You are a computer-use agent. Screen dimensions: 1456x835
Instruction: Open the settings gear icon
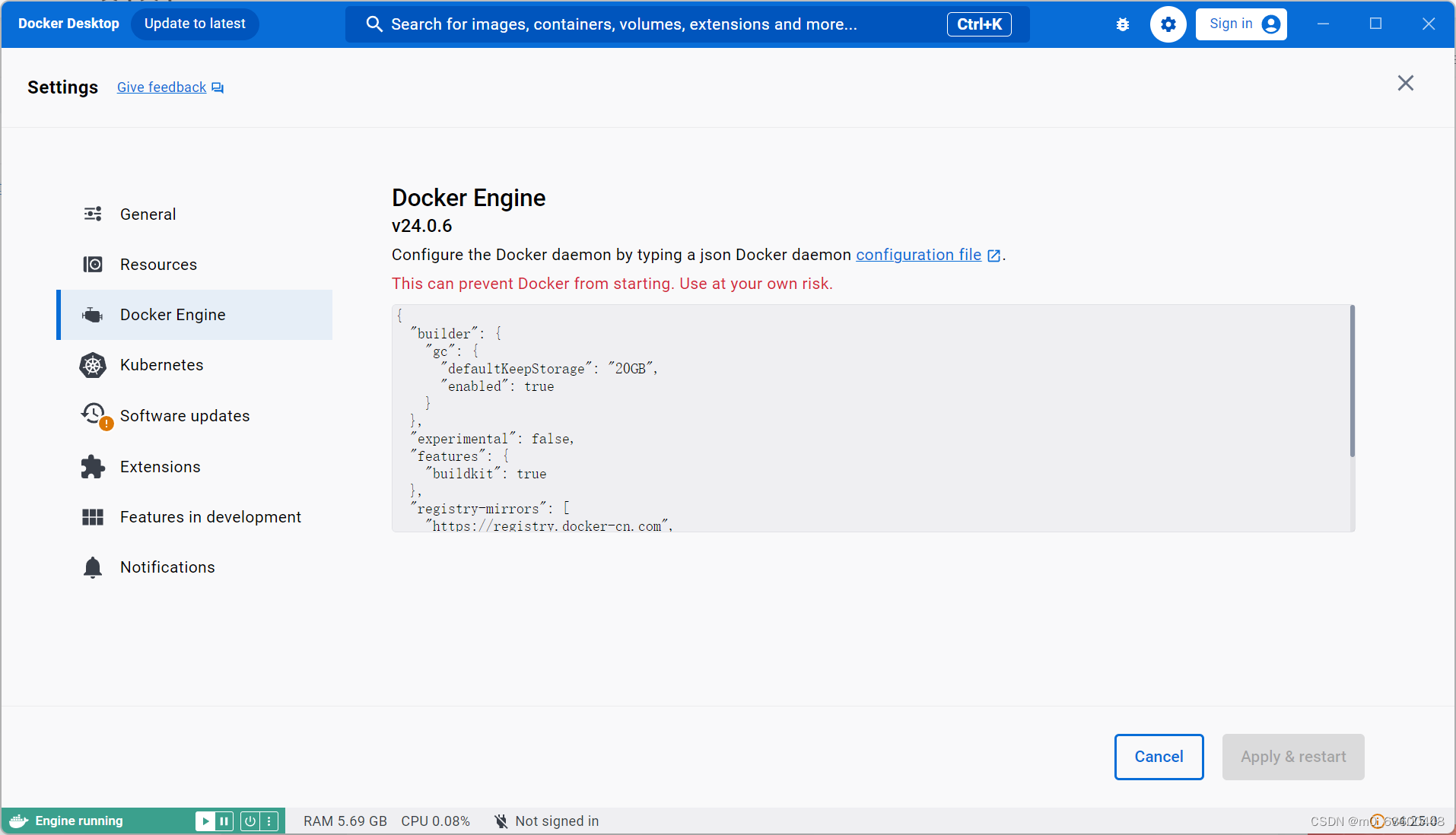pyautogui.click(x=1168, y=24)
